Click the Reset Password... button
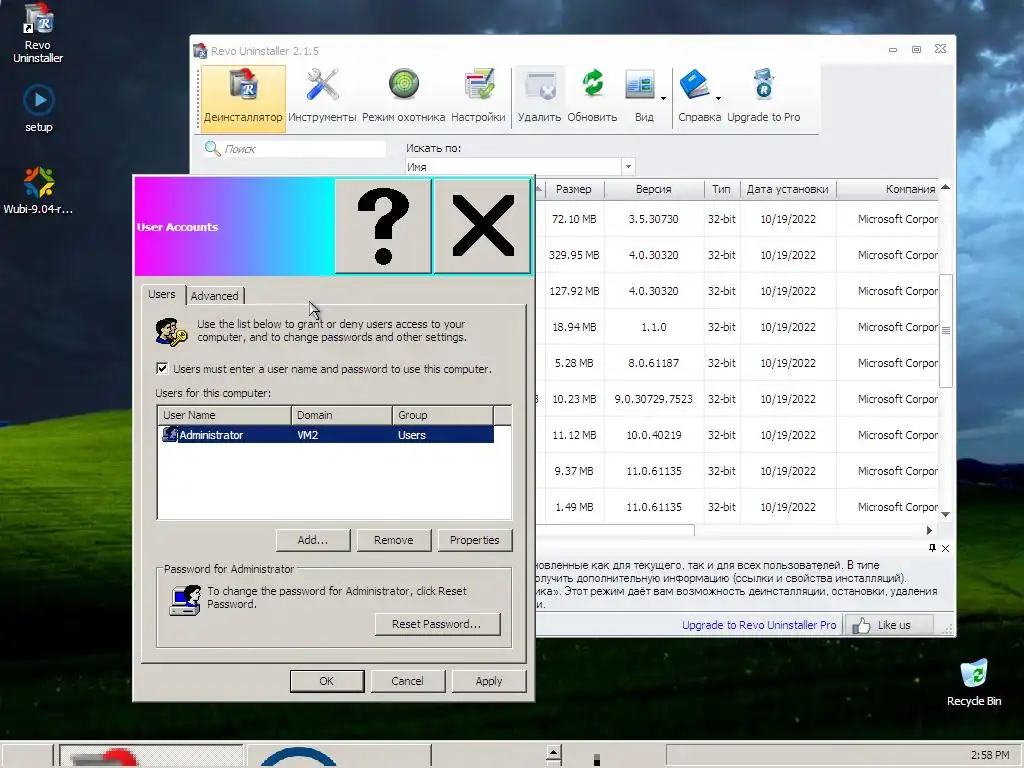This screenshot has width=1024, height=768. 437,624
